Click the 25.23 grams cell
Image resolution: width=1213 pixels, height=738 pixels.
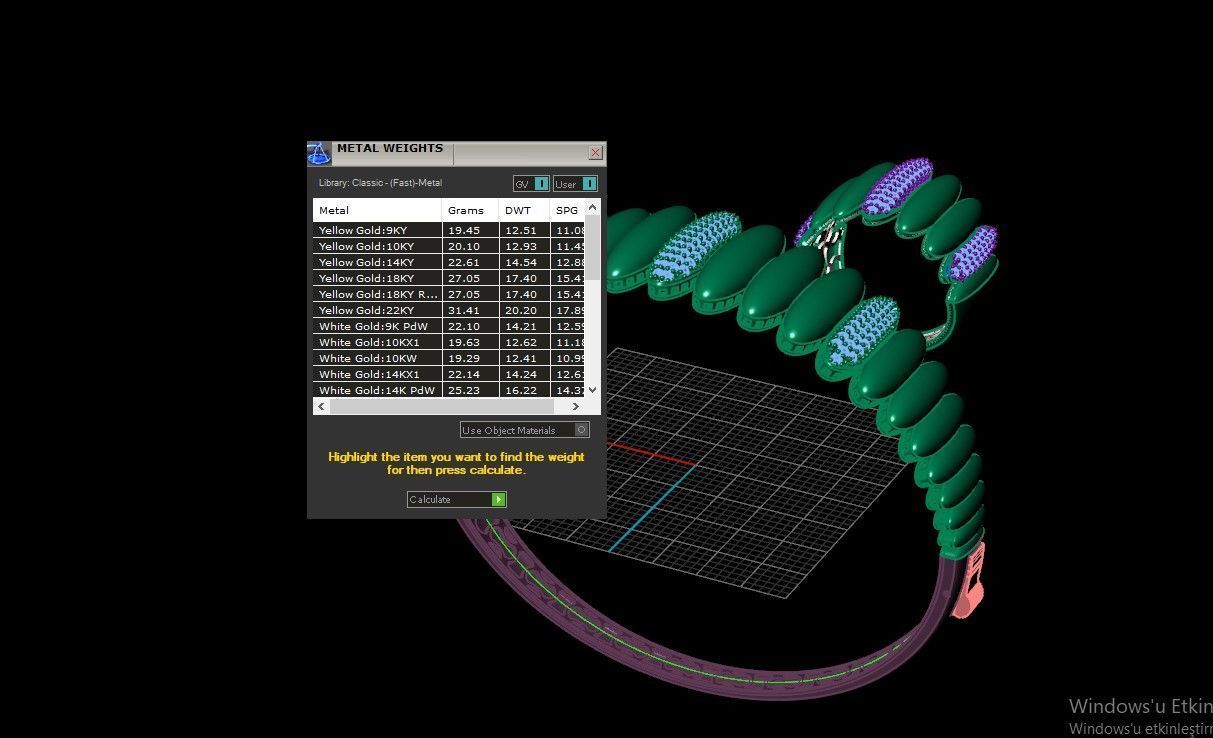(x=470, y=390)
